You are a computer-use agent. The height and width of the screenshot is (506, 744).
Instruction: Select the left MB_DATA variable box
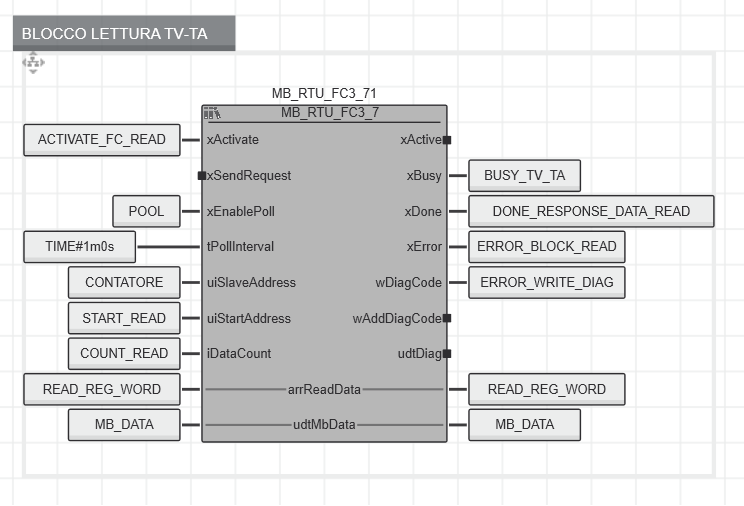click(124, 425)
